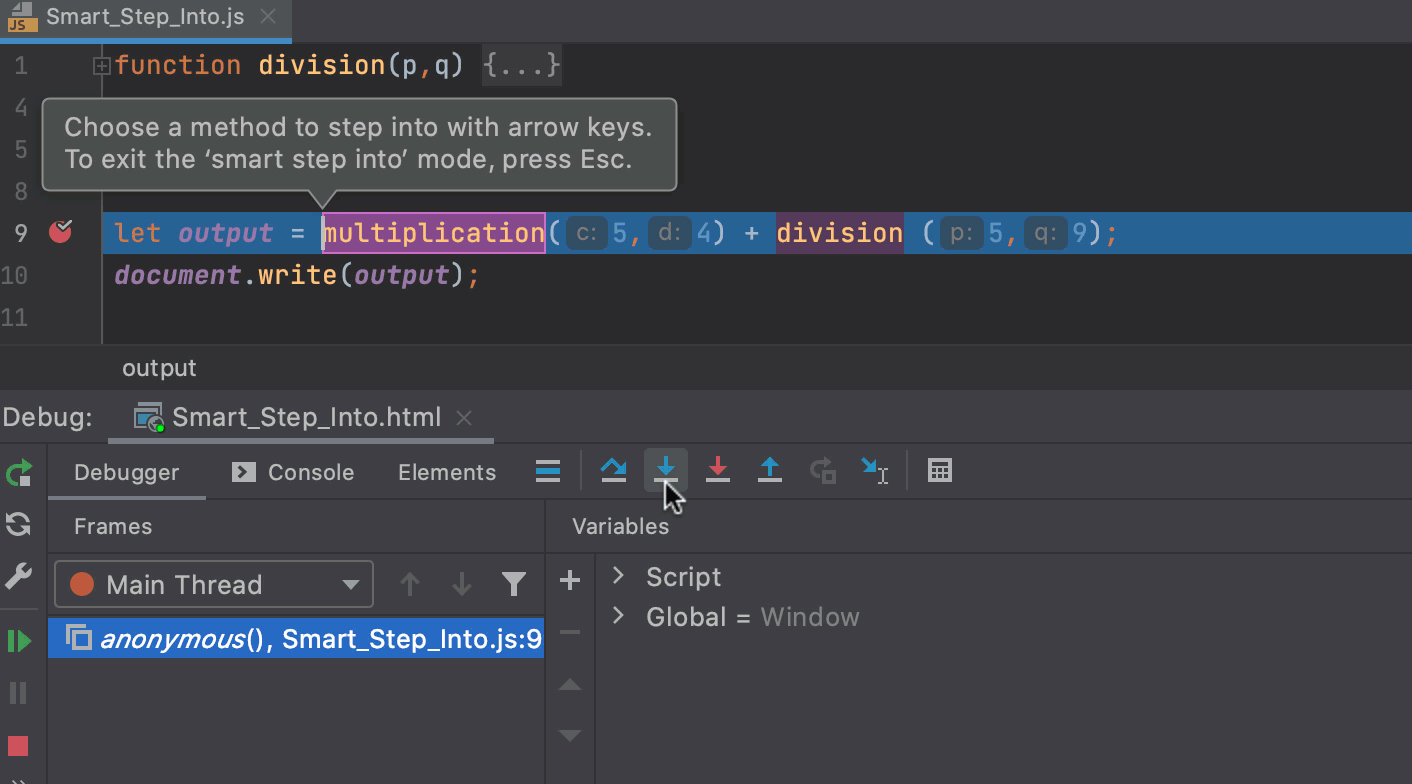Open debugger settings wrench icon
Screen dimensions: 1412x784
[19, 576]
